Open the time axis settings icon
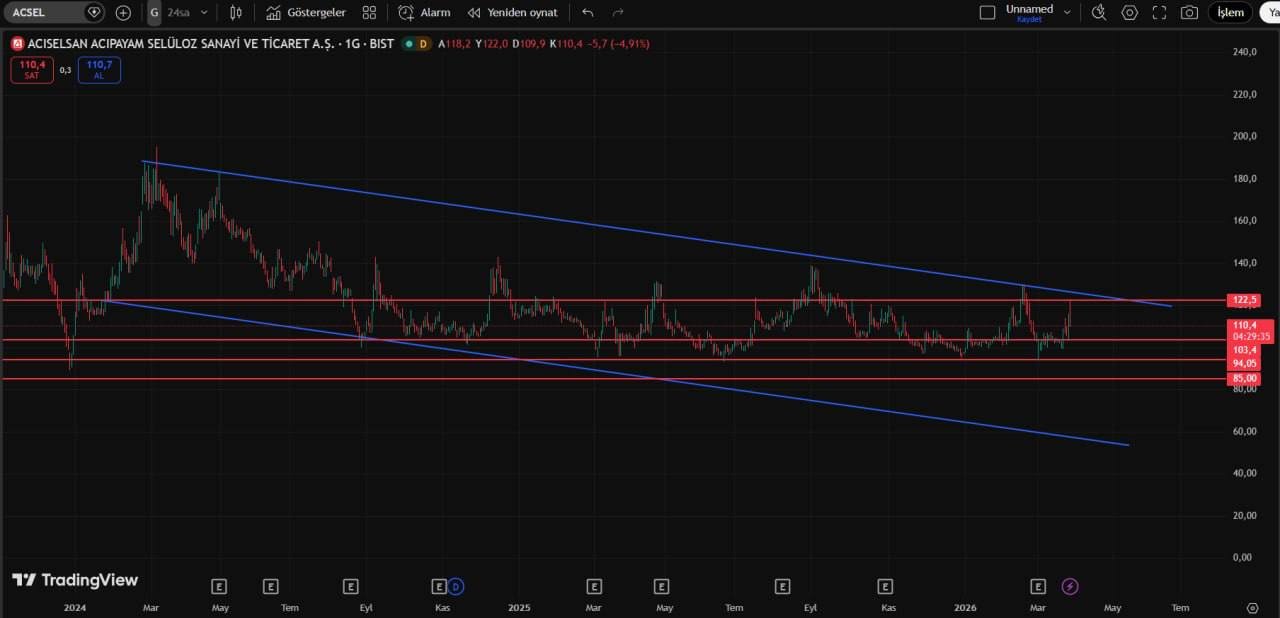The image size is (1280, 618). click(x=1252, y=607)
